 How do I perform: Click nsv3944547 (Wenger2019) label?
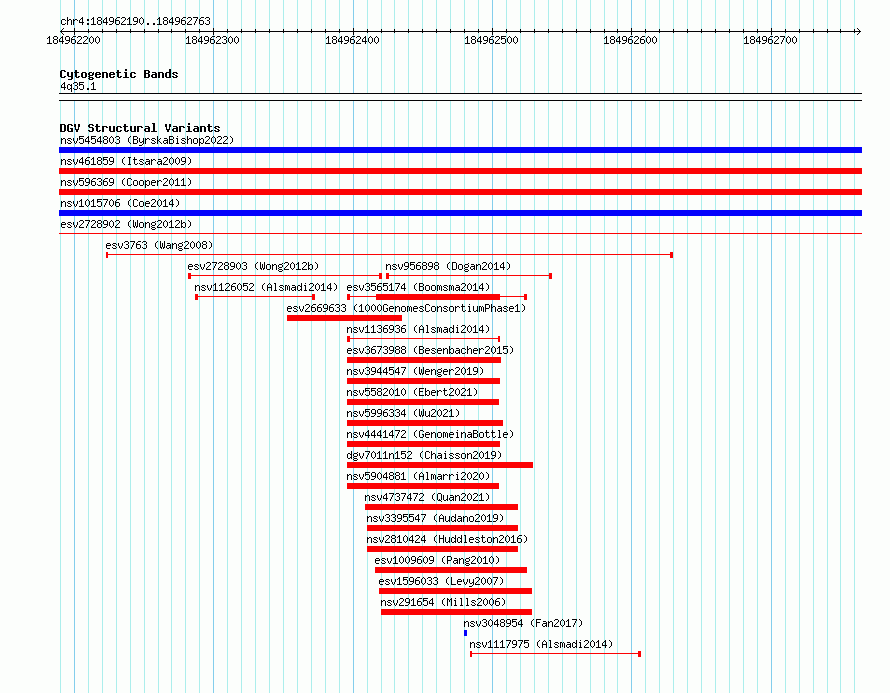pyautogui.click(x=415, y=371)
